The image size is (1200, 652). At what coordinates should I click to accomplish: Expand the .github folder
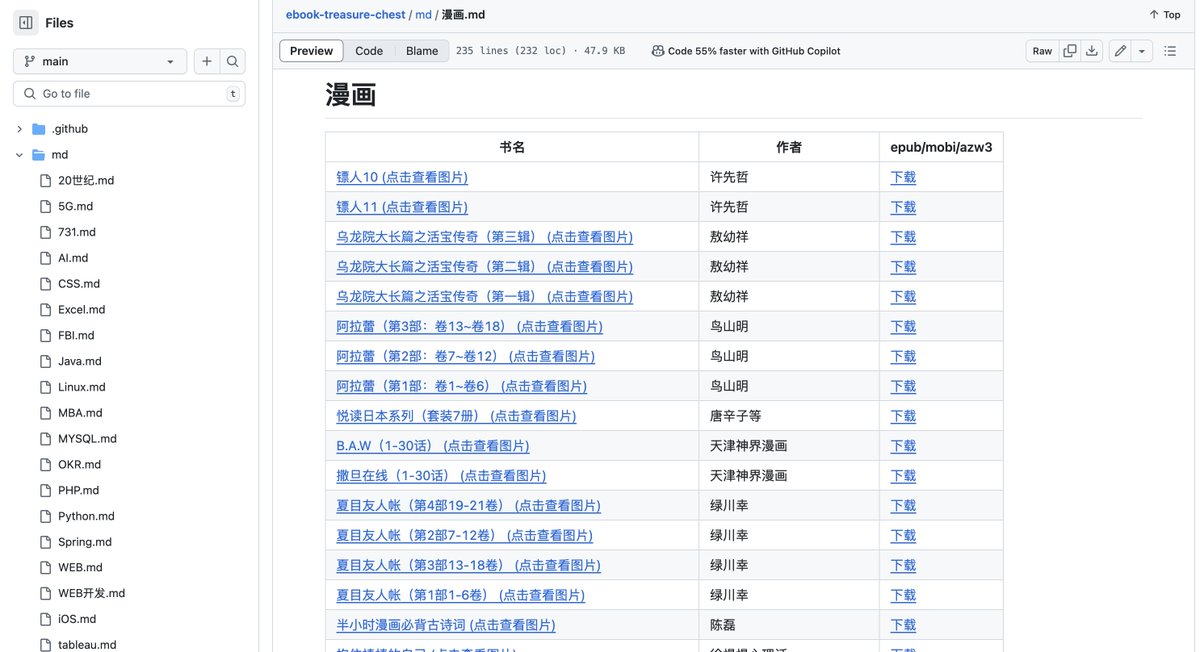(19, 128)
